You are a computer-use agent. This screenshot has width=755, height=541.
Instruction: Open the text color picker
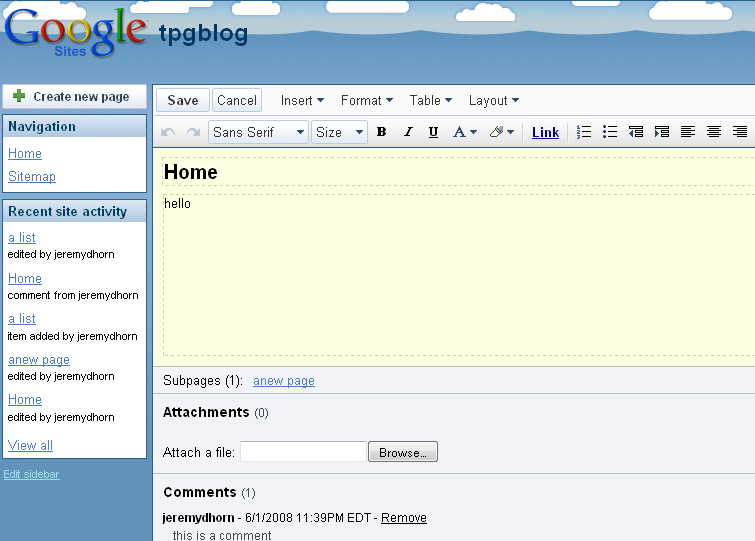click(x=465, y=132)
